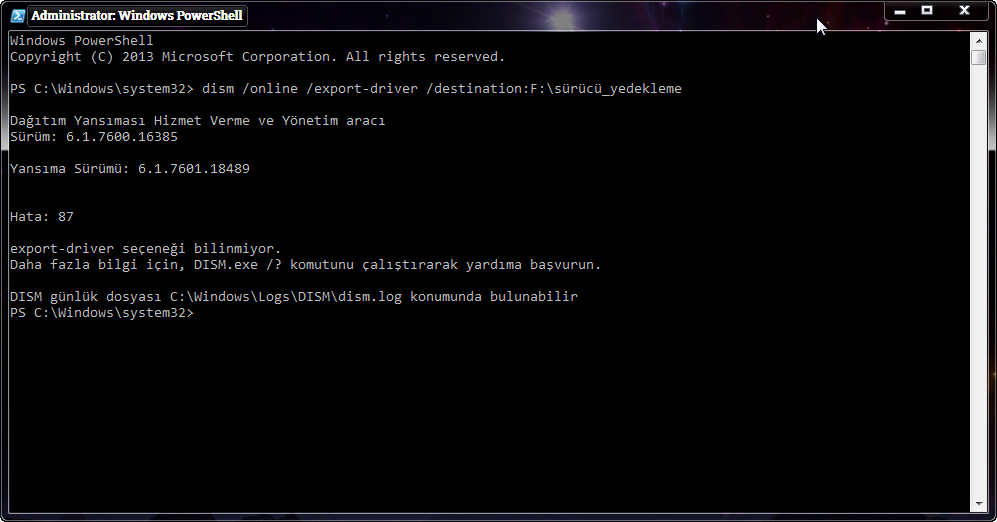
Task: Click the export-driver seçeneği bilinmiyor message
Action: pos(146,249)
